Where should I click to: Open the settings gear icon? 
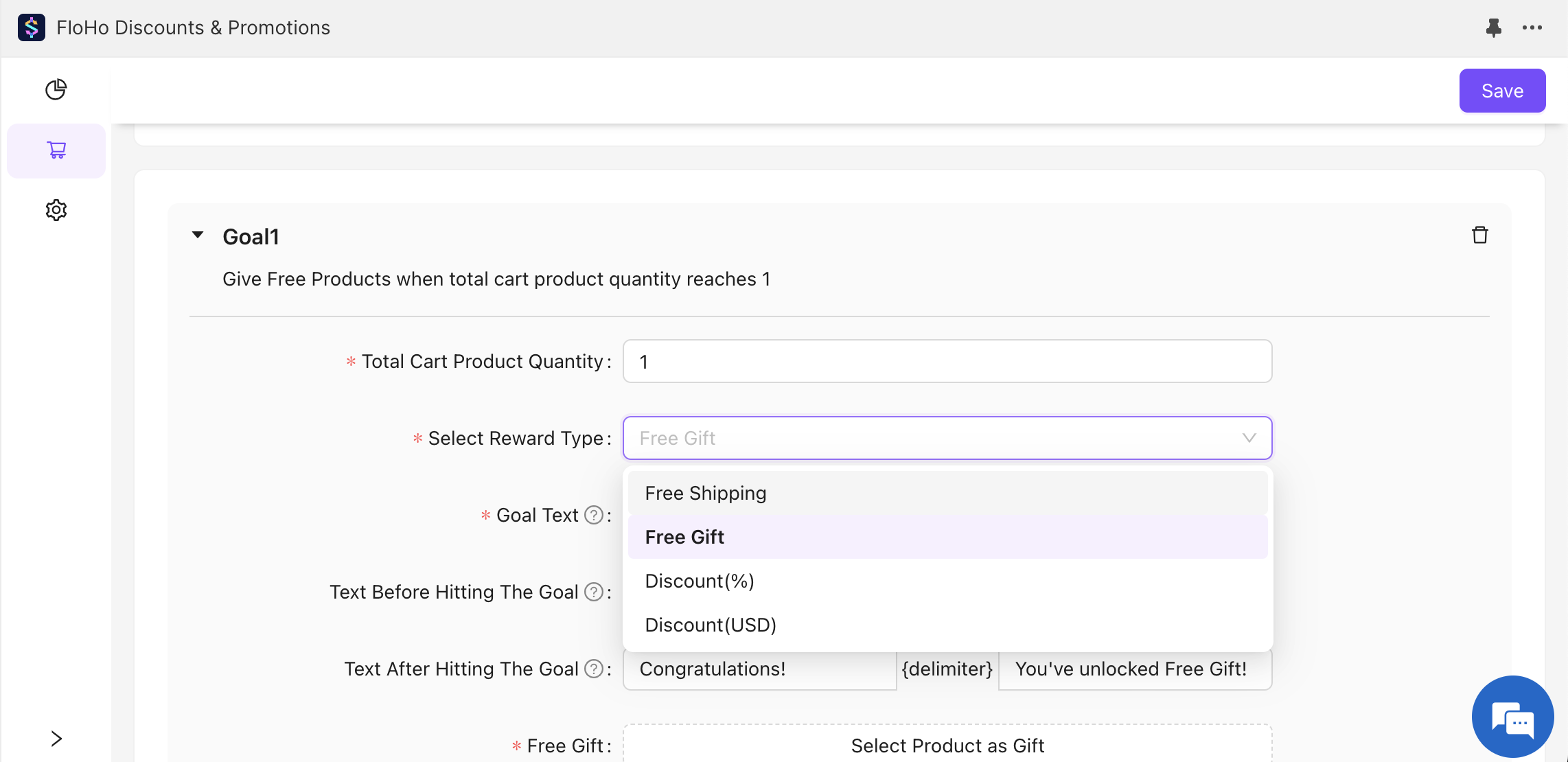point(56,210)
